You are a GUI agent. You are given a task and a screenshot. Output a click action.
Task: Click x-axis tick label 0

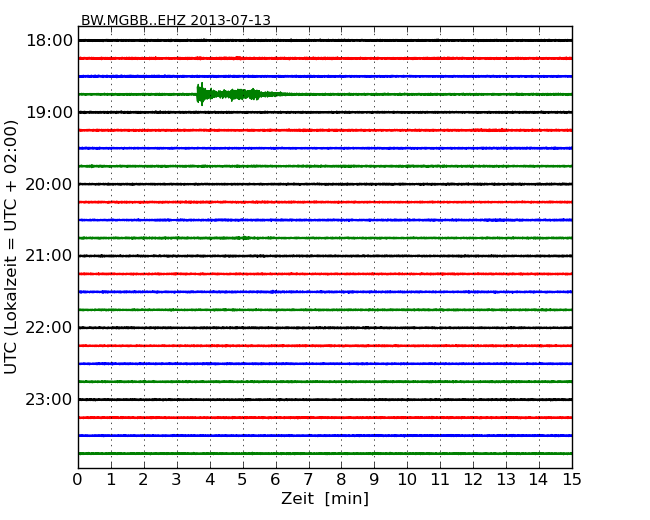click(x=78, y=480)
